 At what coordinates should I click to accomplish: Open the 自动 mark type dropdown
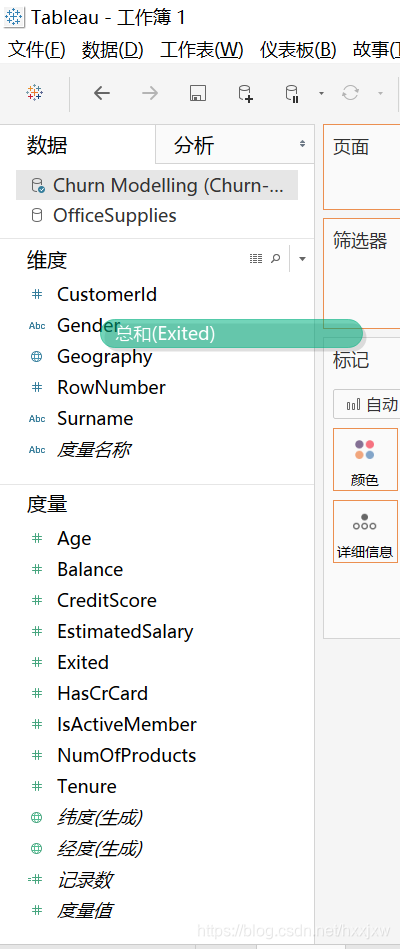[x=367, y=404]
